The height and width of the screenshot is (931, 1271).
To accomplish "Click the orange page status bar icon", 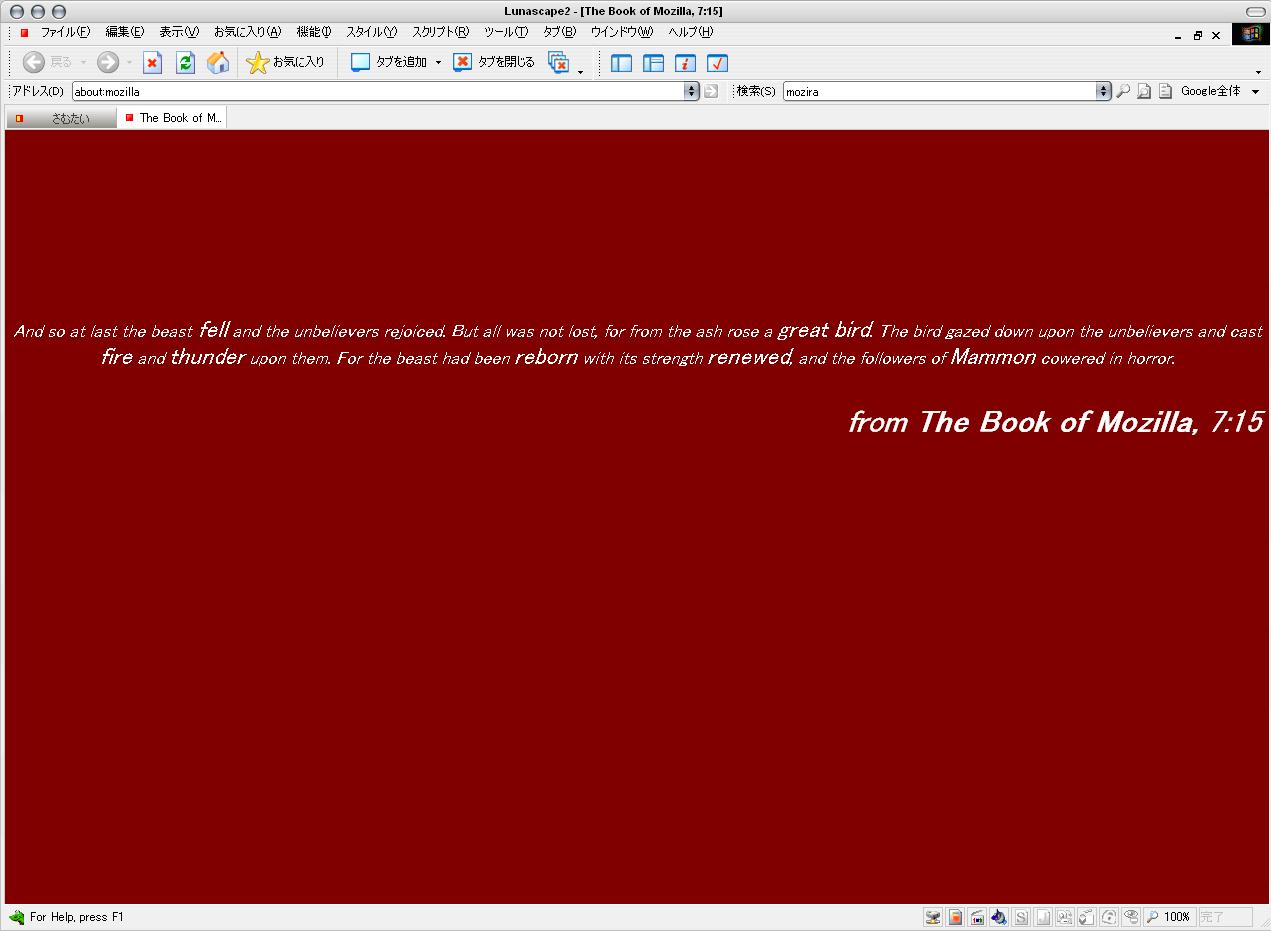I will pos(955,917).
